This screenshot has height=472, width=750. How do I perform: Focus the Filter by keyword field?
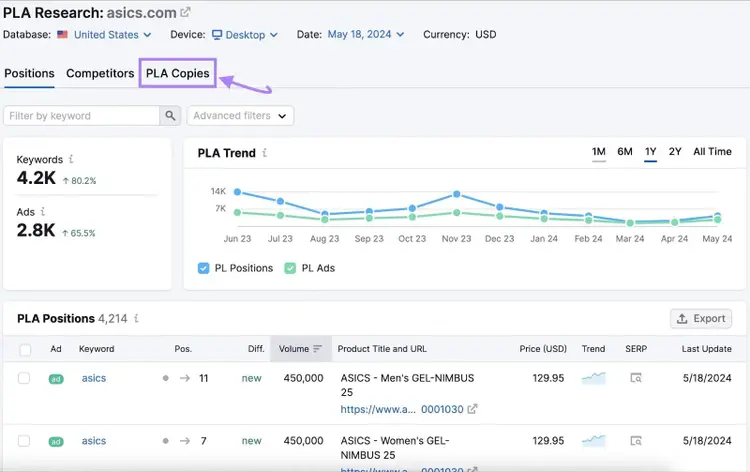pyautogui.click(x=81, y=116)
